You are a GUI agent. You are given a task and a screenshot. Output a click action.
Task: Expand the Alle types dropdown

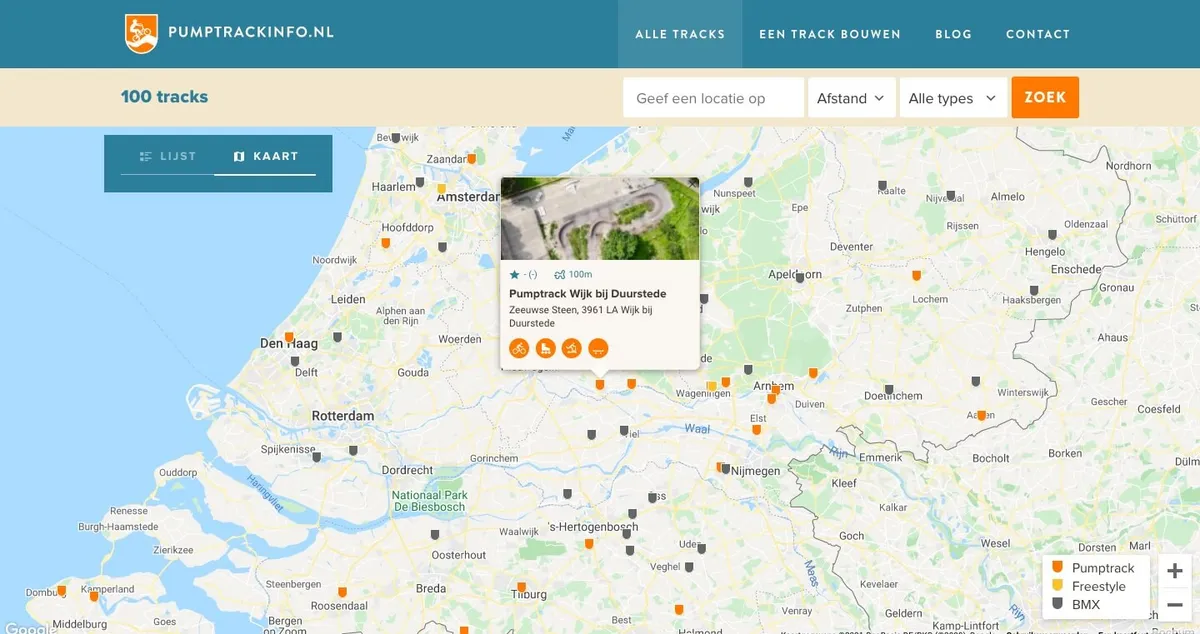click(952, 98)
